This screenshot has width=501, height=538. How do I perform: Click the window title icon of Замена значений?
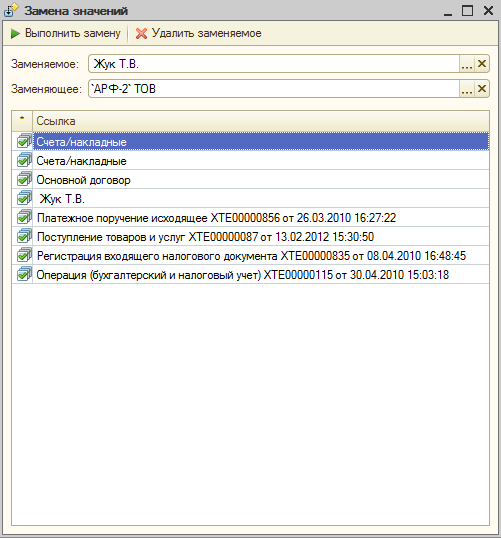point(10,10)
